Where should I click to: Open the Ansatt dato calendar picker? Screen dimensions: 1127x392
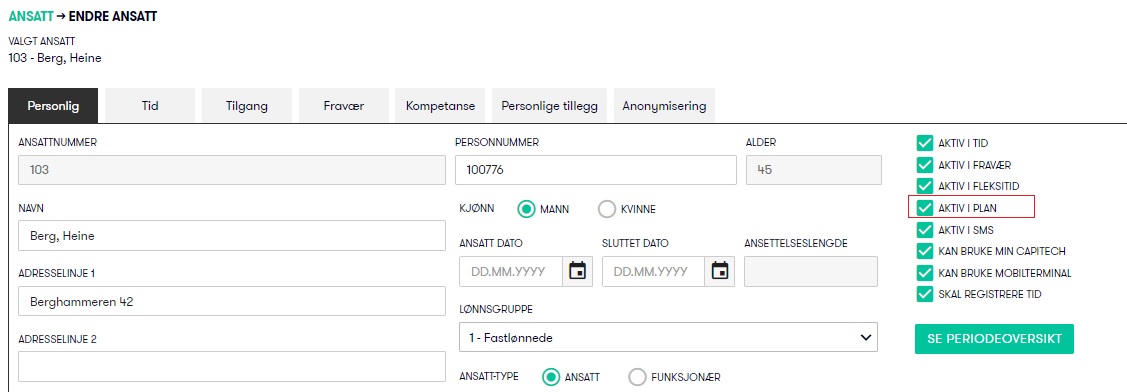point(577,271)
